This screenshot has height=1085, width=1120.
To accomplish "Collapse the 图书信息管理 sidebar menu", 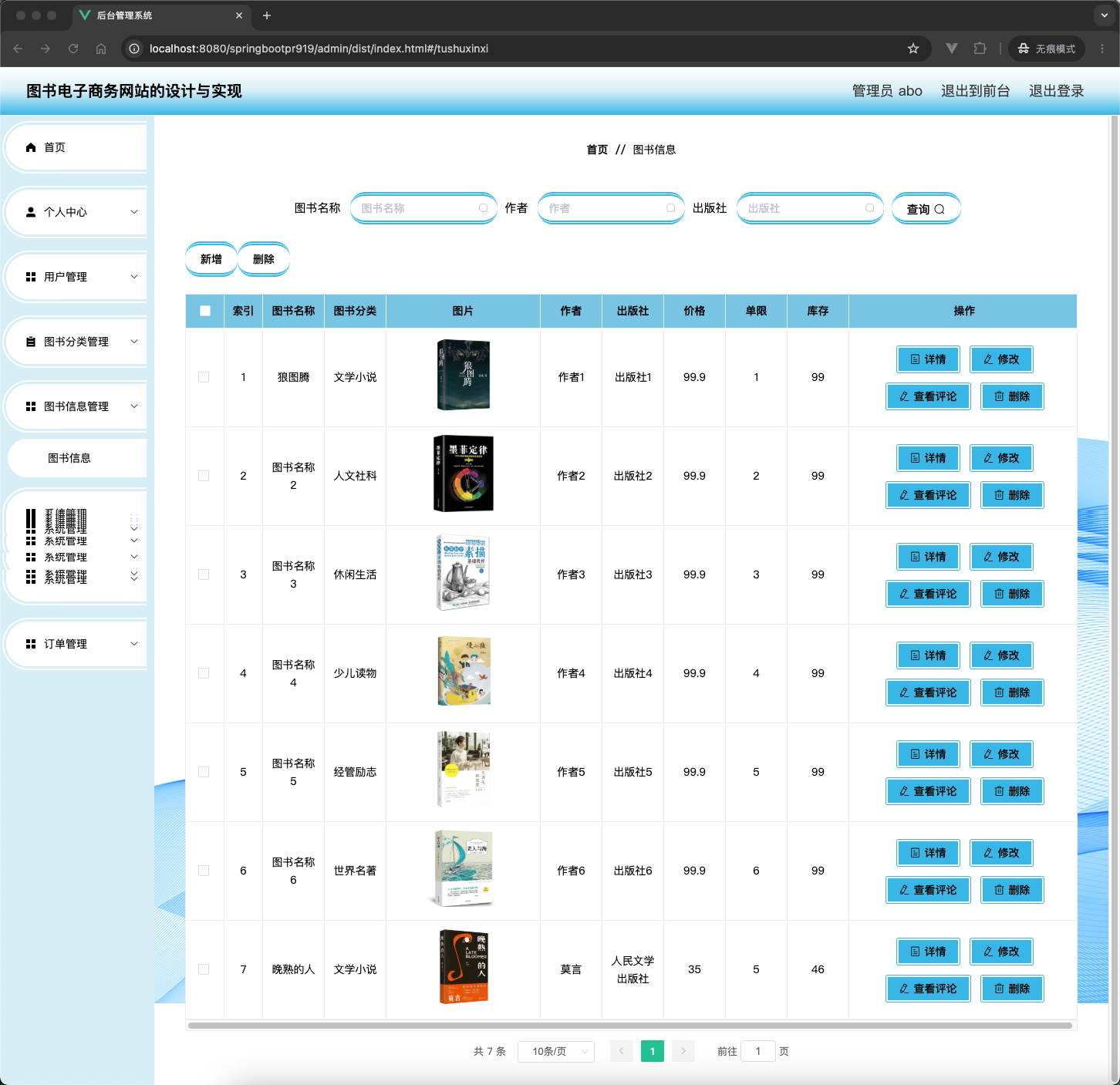I will 77,406.
